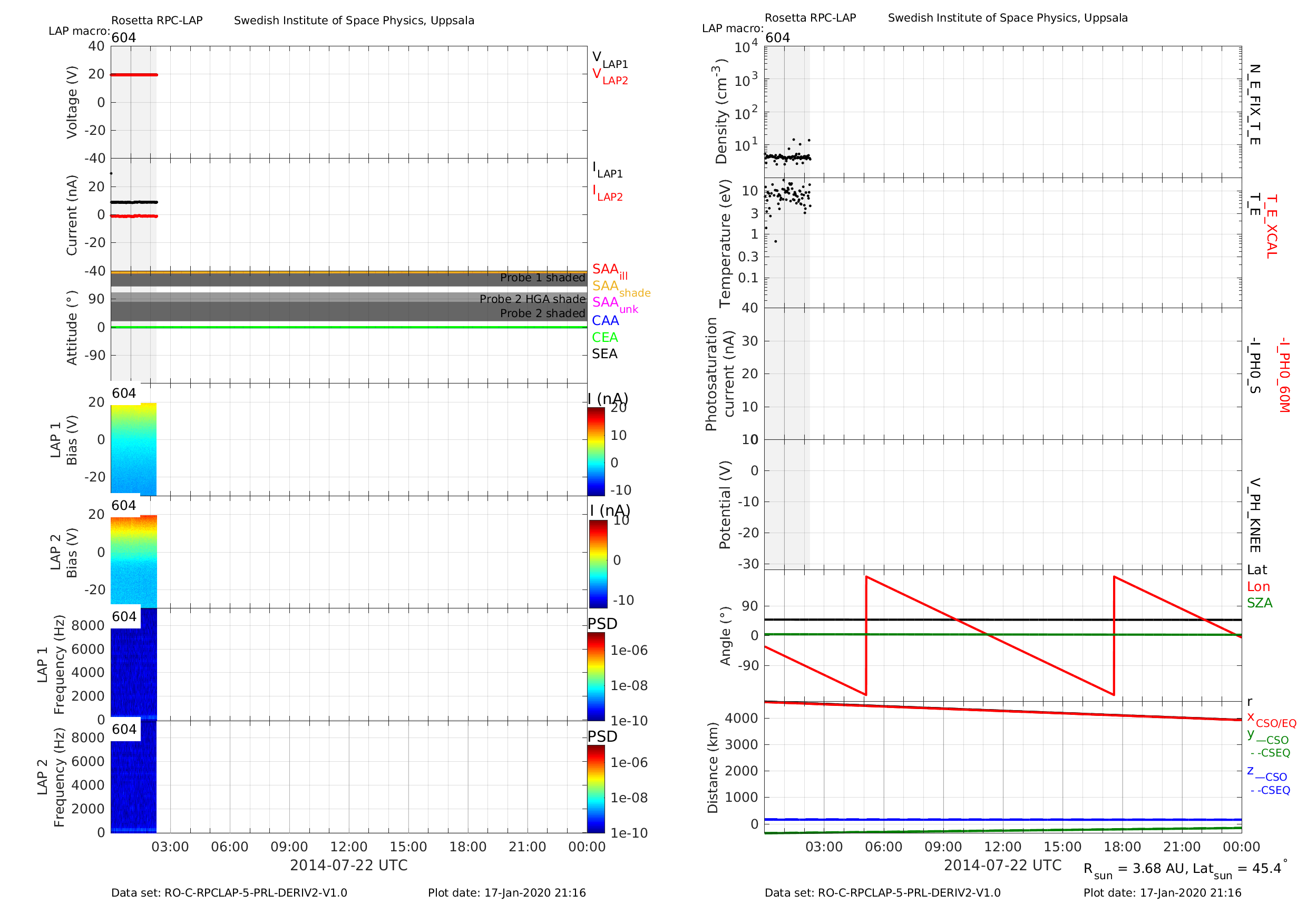Click the 'Temperature (eV)' axis label
The width and height of the screenshot is (1307, 924).
tap(725, 243)
